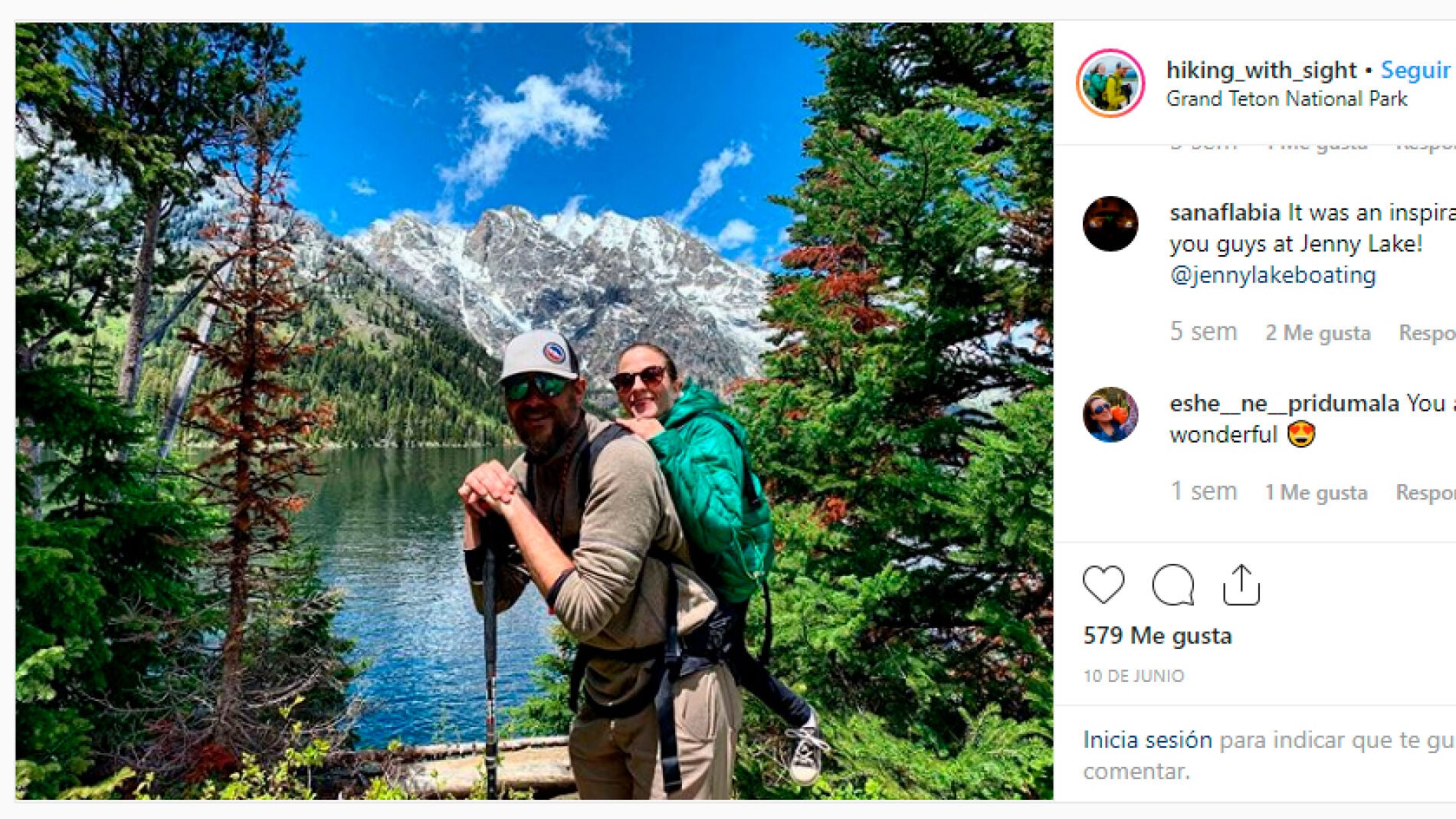
Task: Click the couple's hiking photo
Action: [534, 411]
